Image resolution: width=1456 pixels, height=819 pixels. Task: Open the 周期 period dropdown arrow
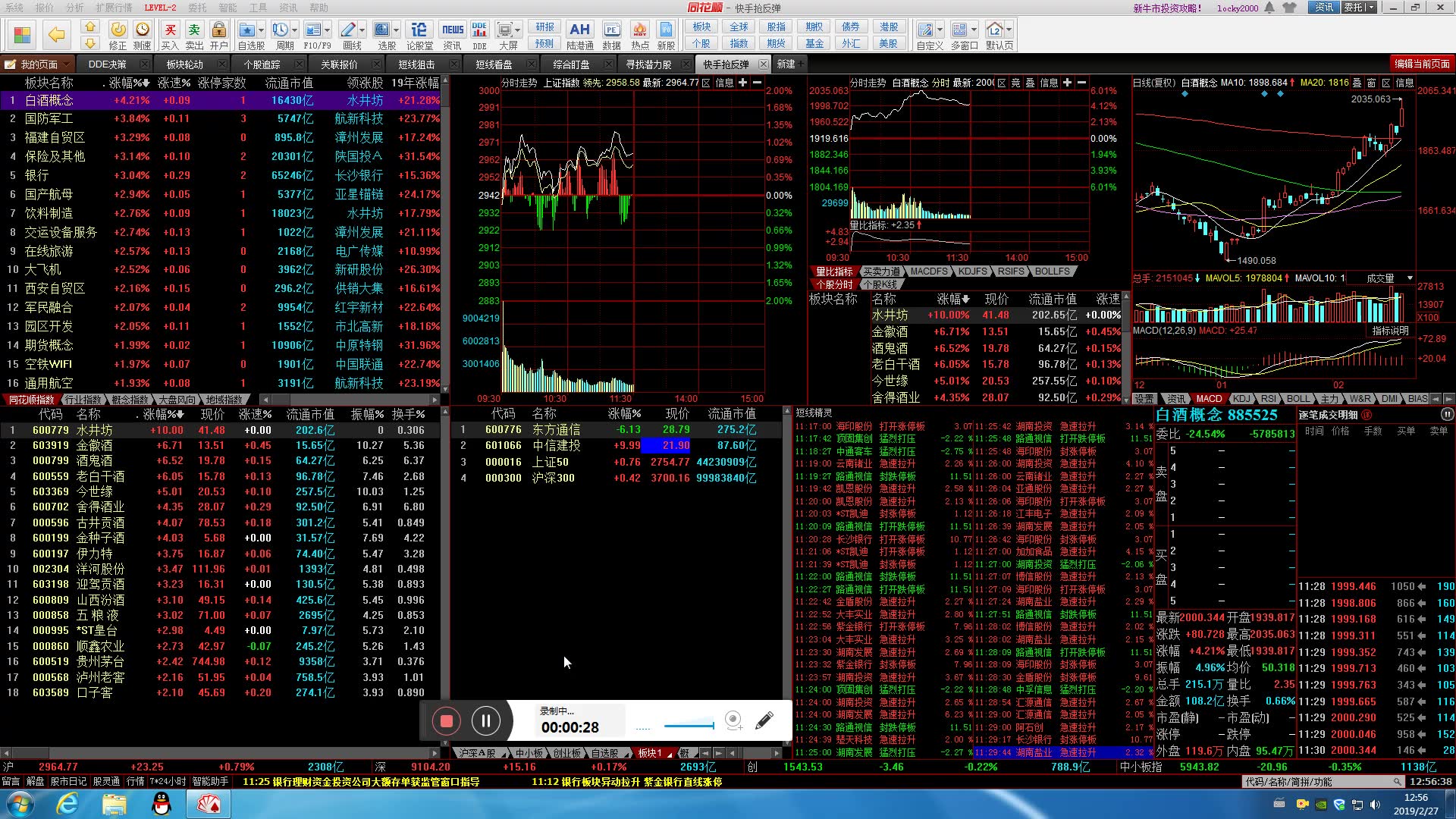coord(294,30)
